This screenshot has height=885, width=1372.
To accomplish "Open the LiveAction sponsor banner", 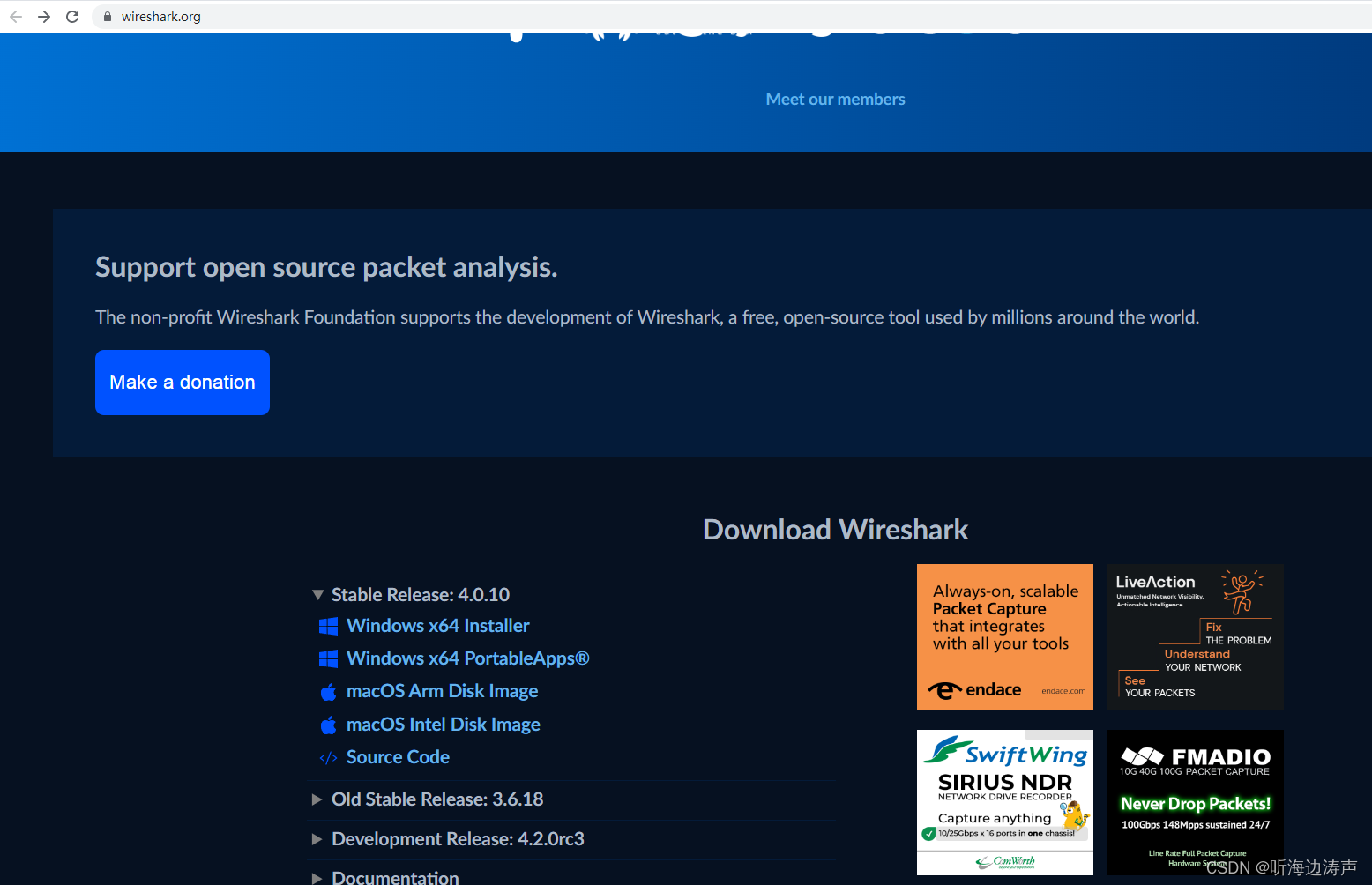I will pos(1196,636).
